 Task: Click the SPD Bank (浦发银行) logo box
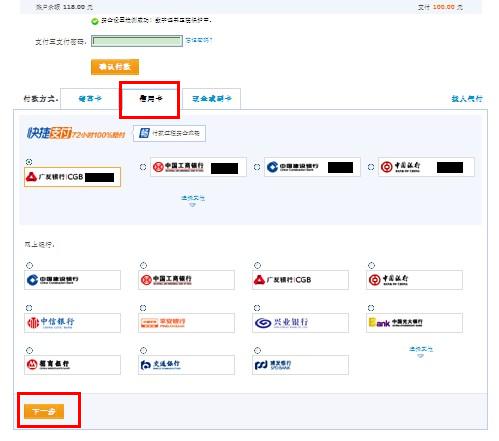(x=300, y=365)
